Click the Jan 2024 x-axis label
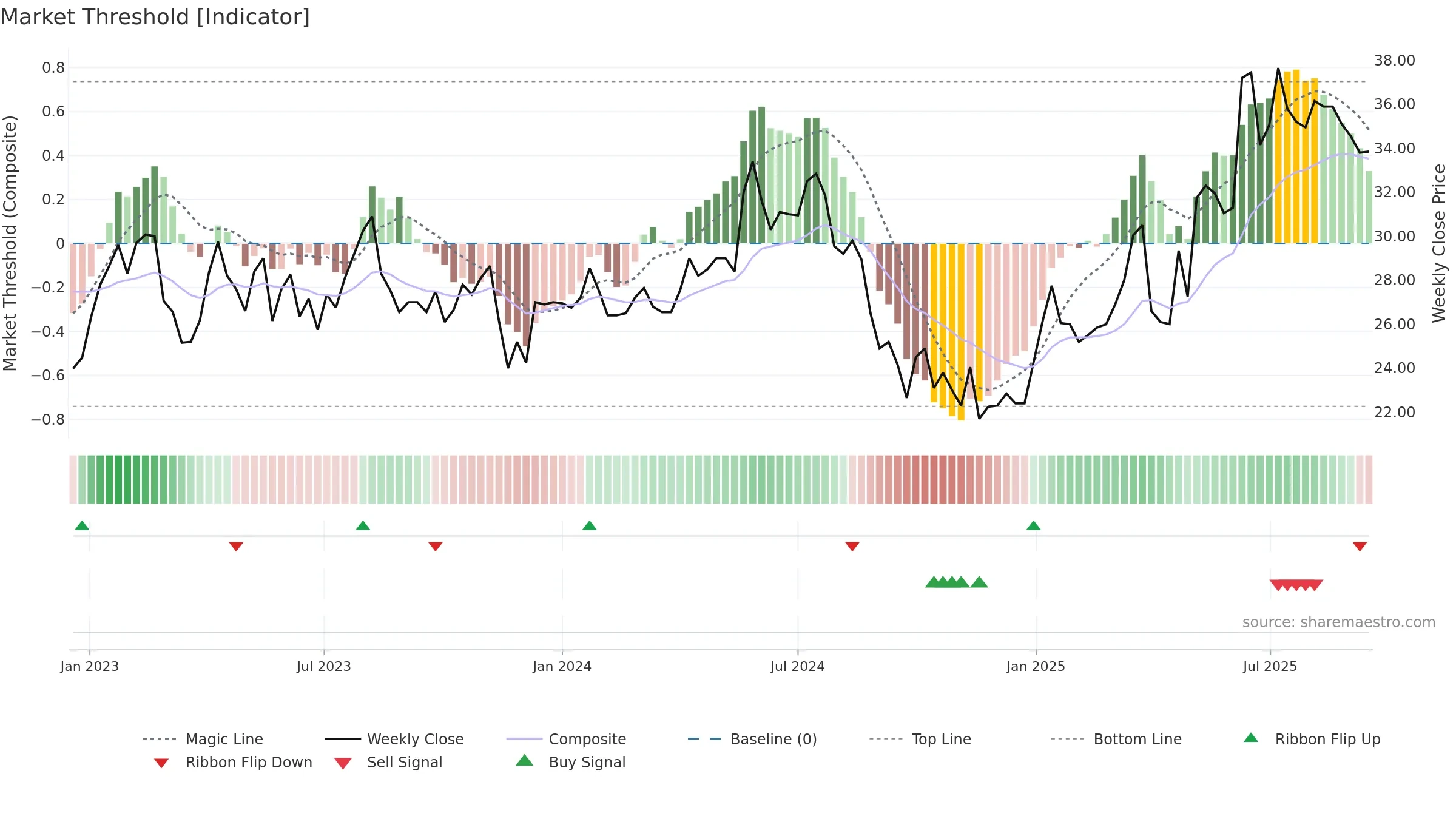 (x=562, y=666)
